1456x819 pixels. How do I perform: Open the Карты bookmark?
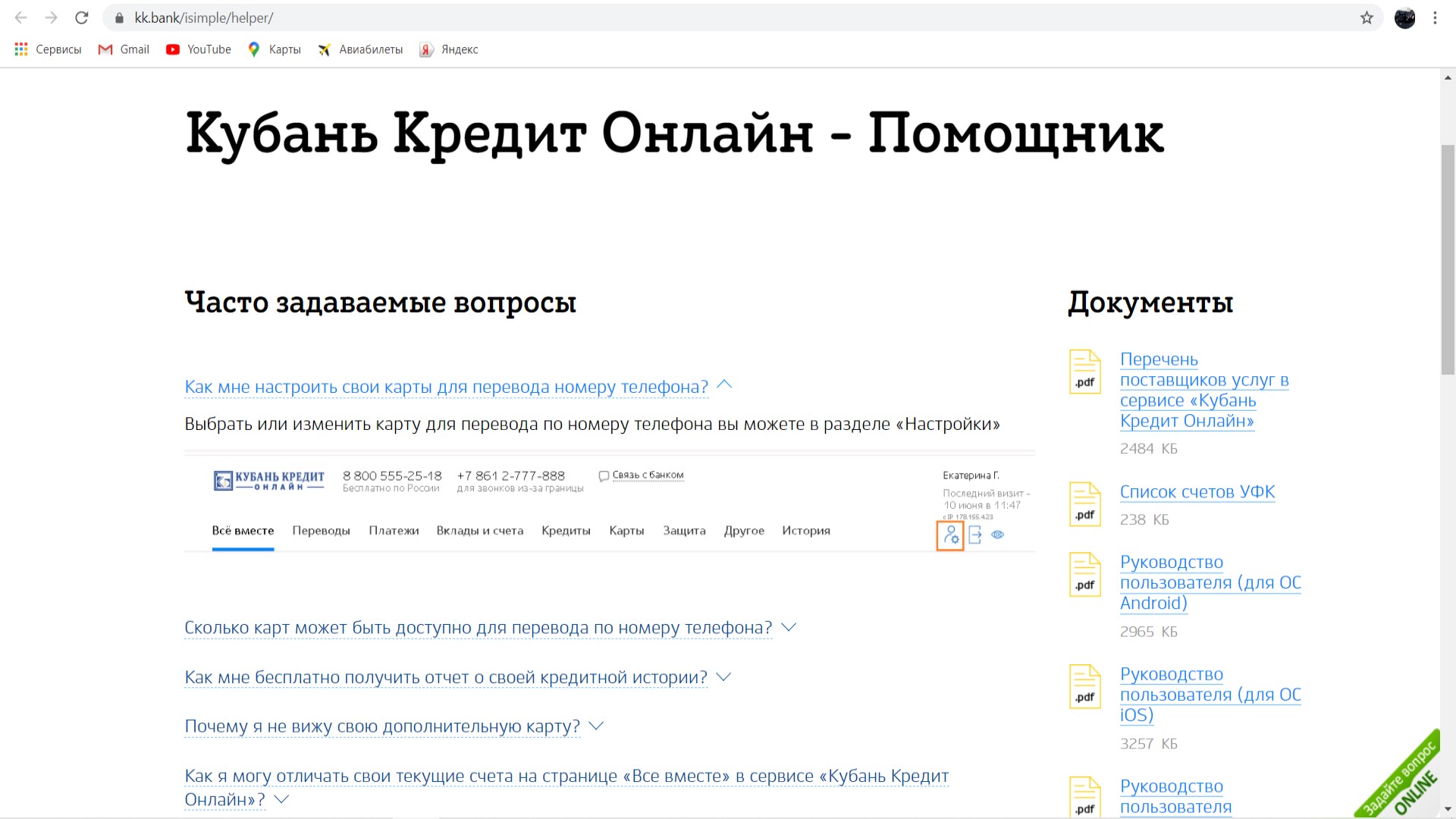tap(275, 49)
